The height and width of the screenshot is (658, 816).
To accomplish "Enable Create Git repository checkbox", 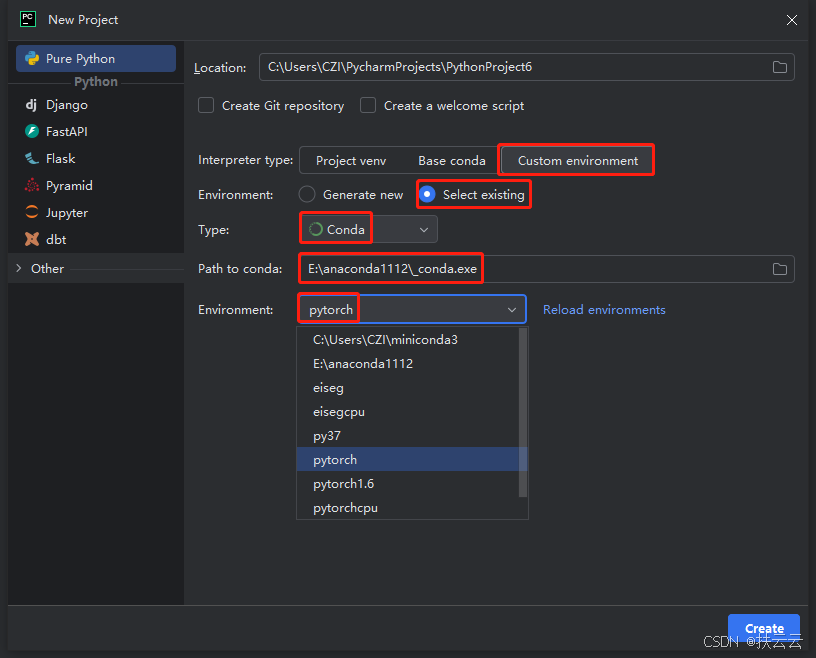I will [206, 106].
